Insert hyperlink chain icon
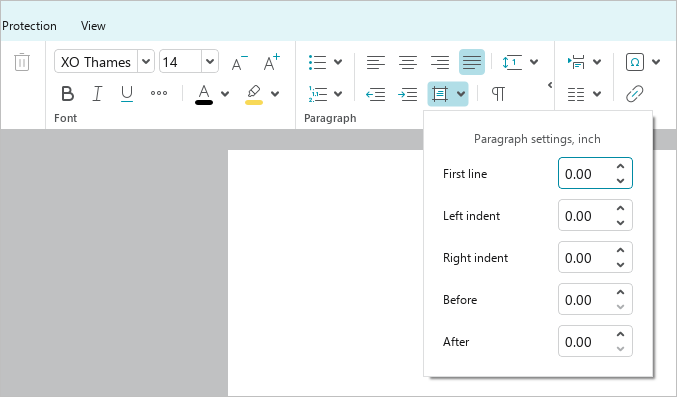The height and width of the screenshot is (397, 677). 635,94
